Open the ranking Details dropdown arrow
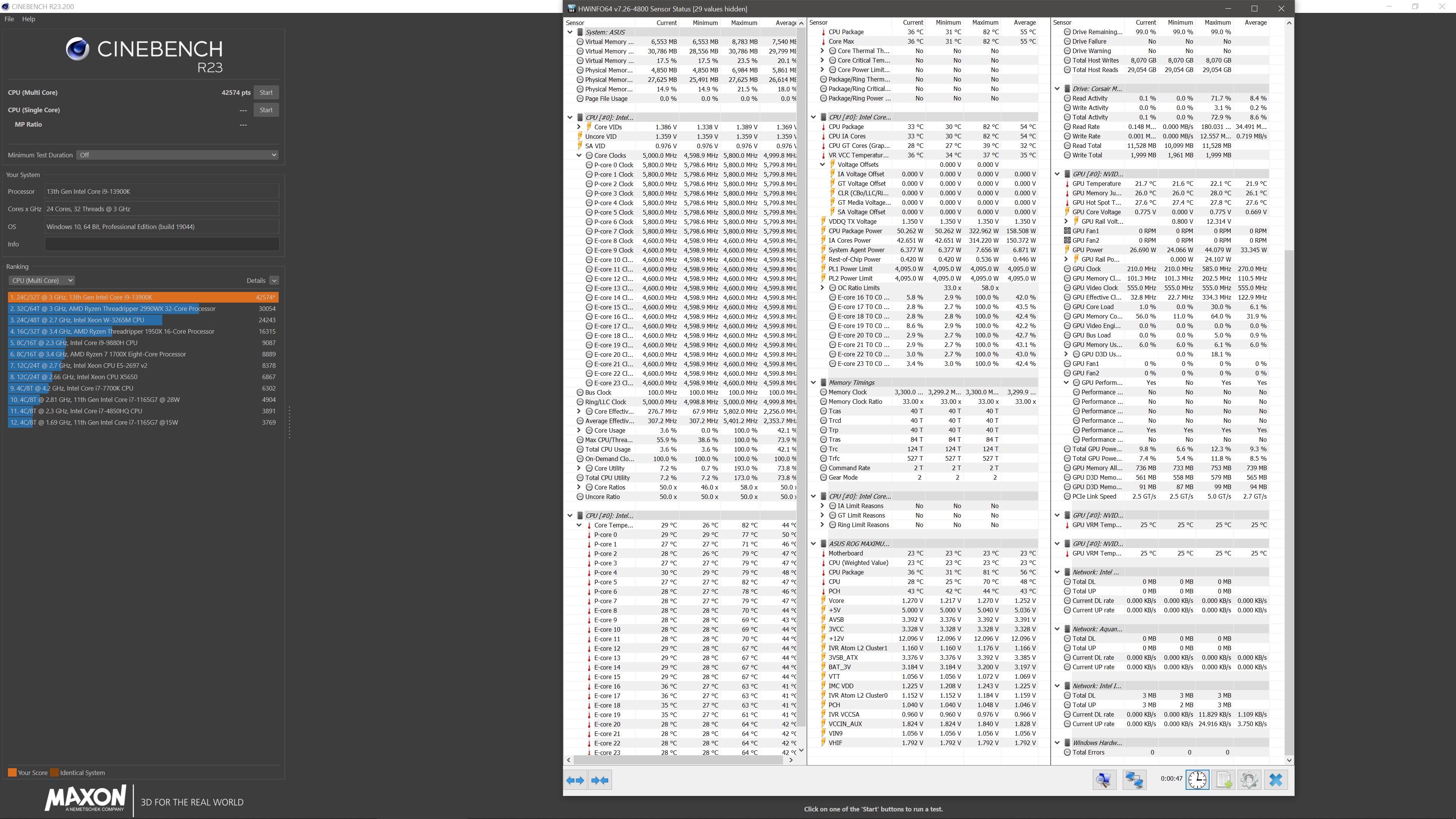Screen dimensions: 1456x819 click(x=274, y=280)
